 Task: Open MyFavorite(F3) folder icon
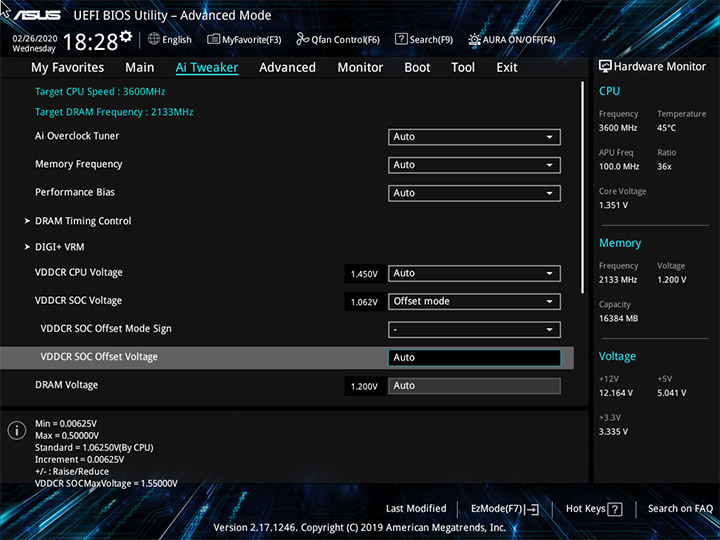(x=213, y=39)
